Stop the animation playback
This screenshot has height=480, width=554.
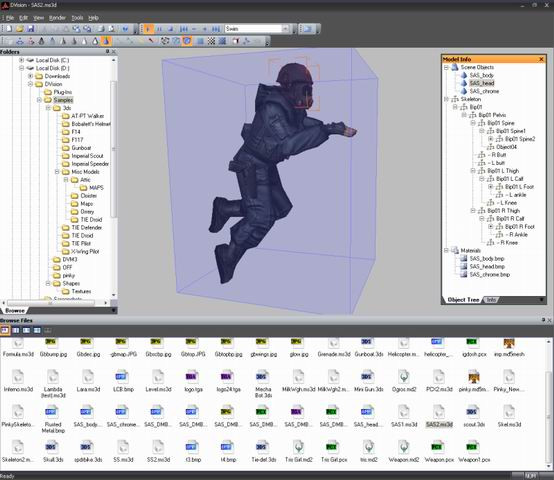pyautogui.click(x=170, y=29)
